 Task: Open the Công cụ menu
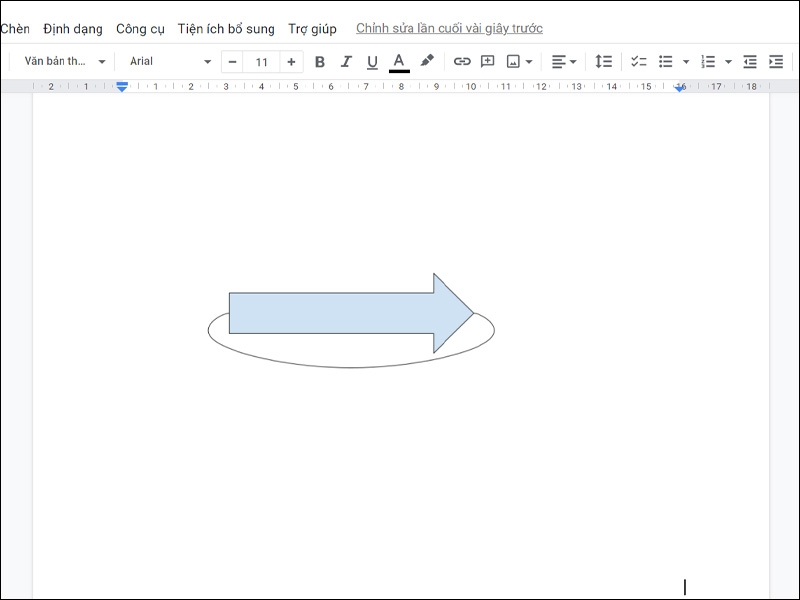click(x=140, y=29)
